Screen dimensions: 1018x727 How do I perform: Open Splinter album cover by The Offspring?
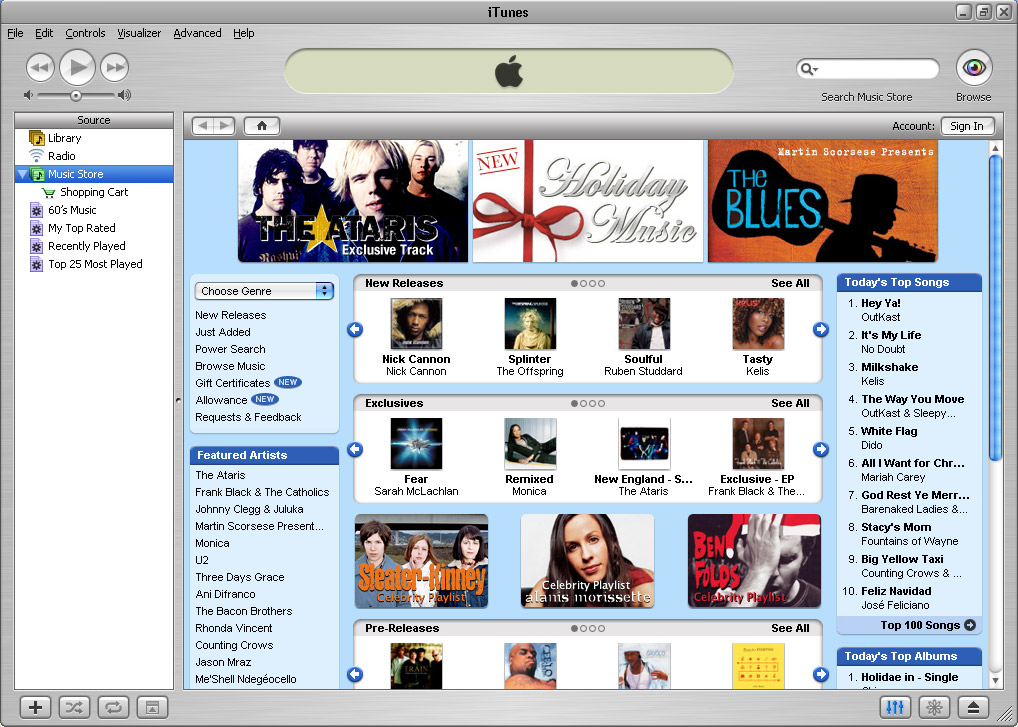[x=530, y=324]
